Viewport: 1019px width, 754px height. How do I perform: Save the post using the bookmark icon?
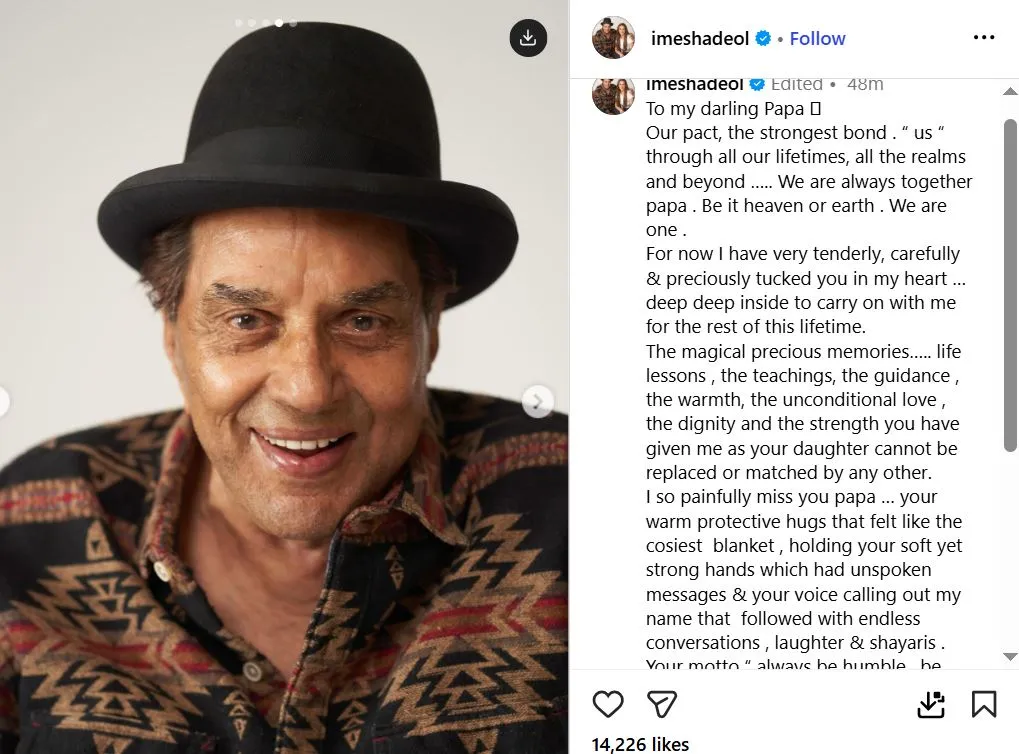coord(984,704)
